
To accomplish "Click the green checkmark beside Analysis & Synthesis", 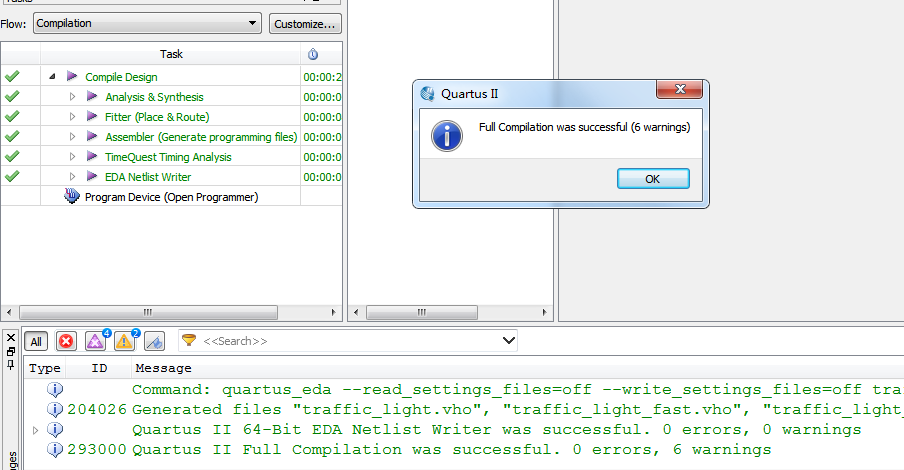I will coord(12,96).
